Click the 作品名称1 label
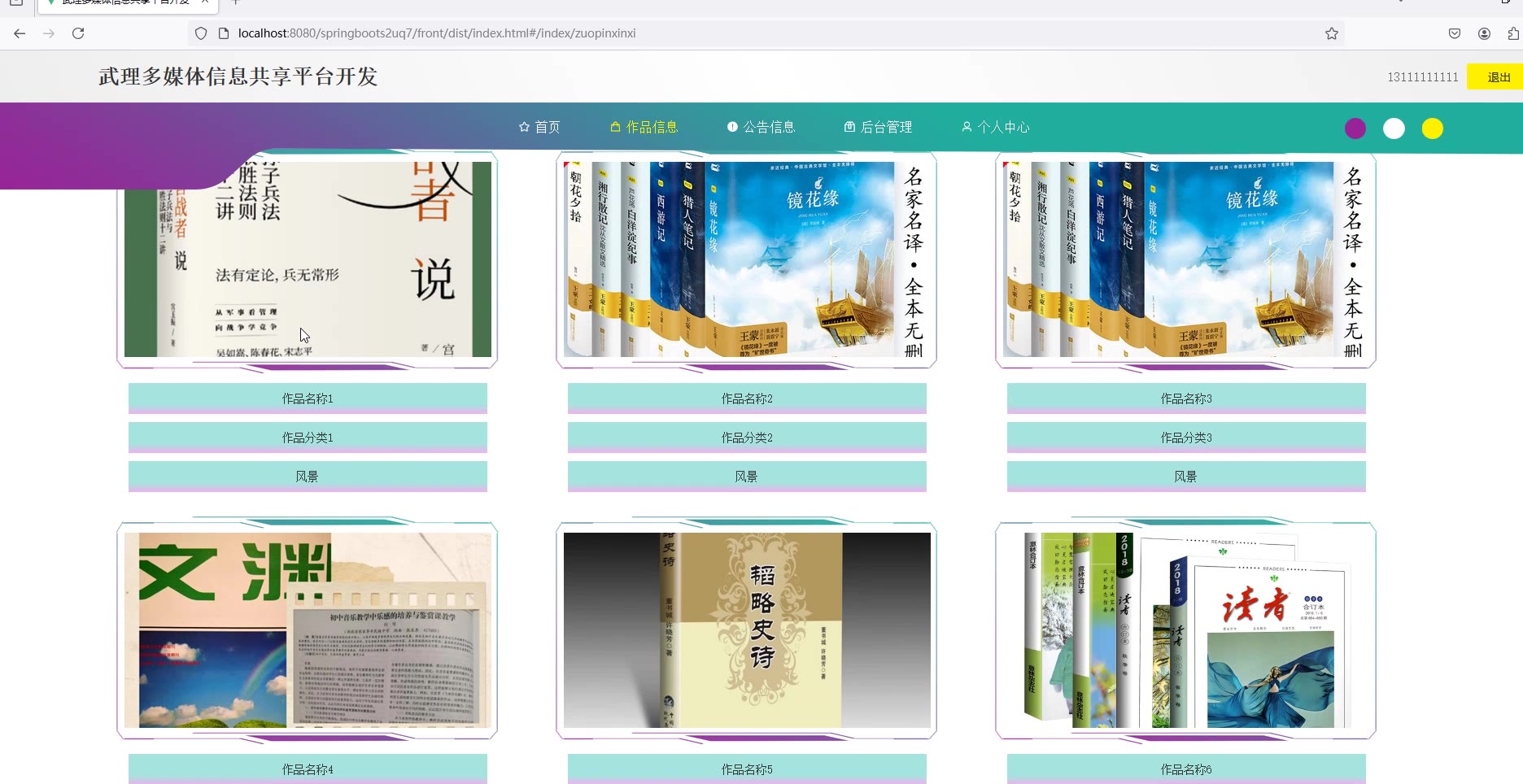The image size is (1523, 784). pos(308,399)
